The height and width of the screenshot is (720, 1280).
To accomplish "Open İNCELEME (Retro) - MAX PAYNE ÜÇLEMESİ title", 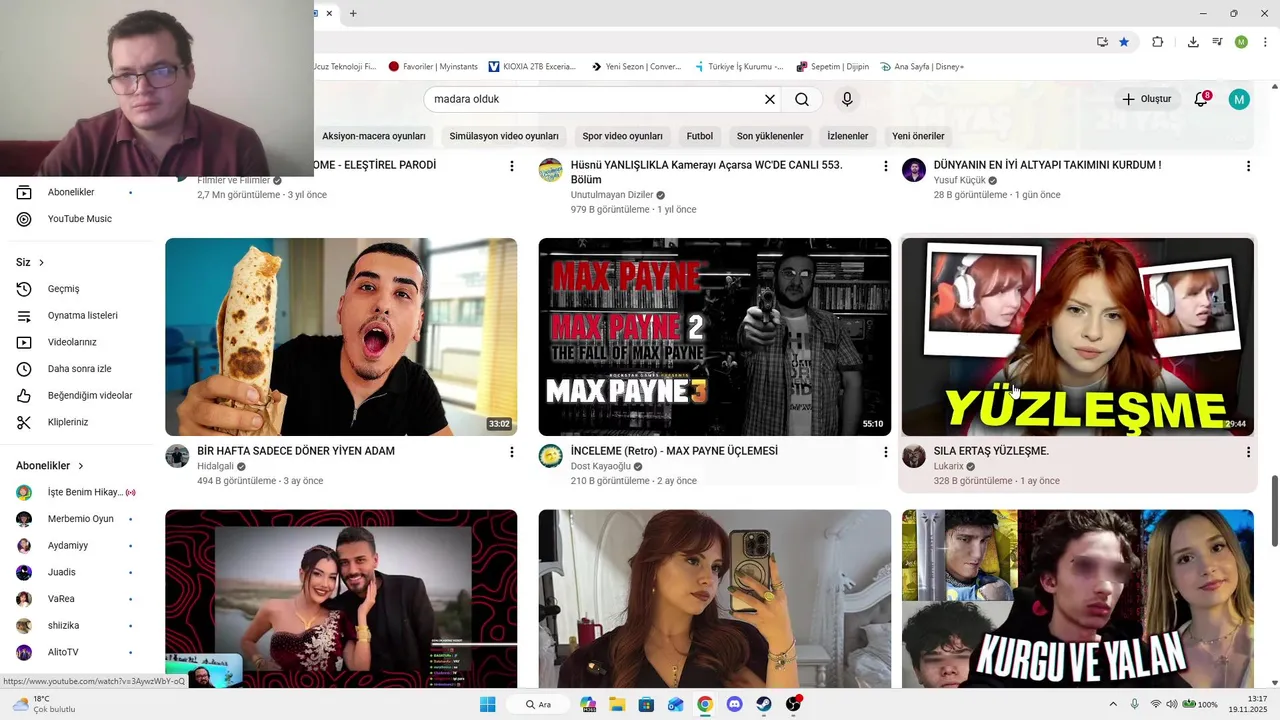I will pyautogui.click(x=674, y=451).
